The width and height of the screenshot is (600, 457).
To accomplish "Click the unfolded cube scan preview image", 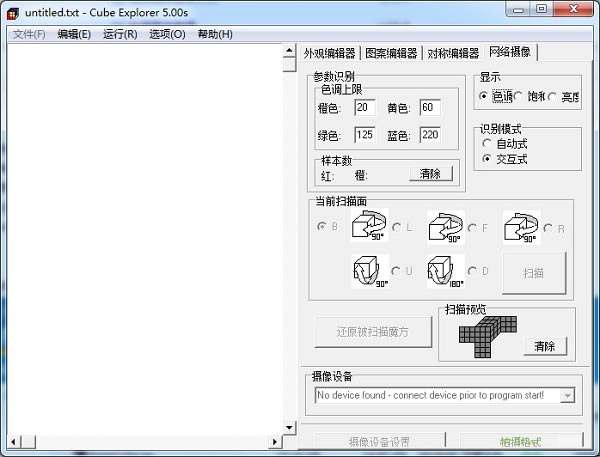I will 488,336.
